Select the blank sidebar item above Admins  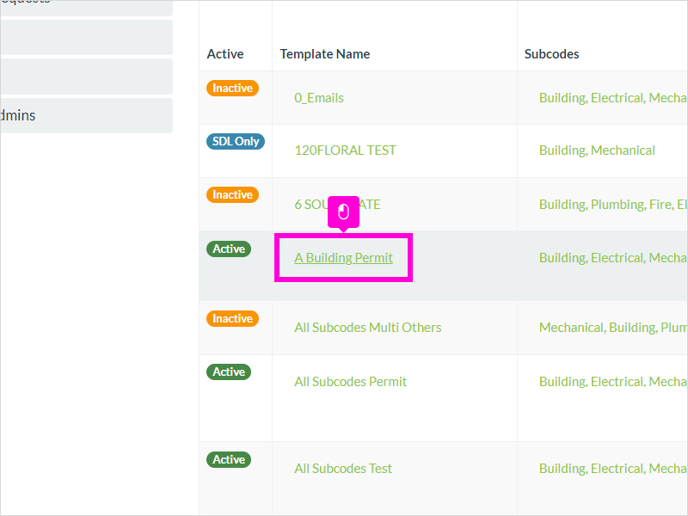86,76
